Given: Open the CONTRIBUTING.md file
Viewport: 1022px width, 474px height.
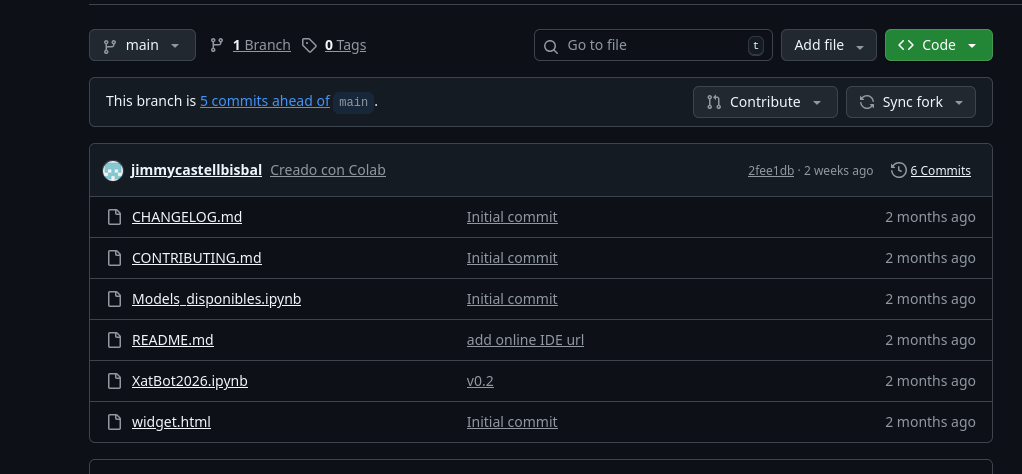Looking at the screenshot, I should [196, 258].
